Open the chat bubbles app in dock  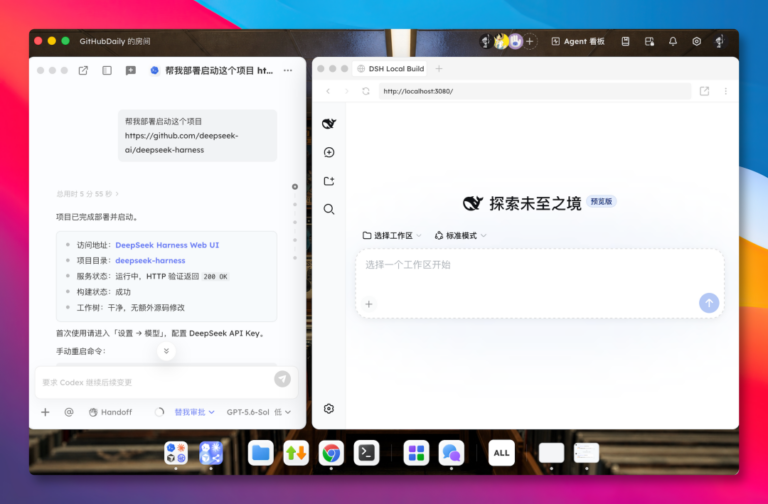pyautogui.click(x=452, y=453)
